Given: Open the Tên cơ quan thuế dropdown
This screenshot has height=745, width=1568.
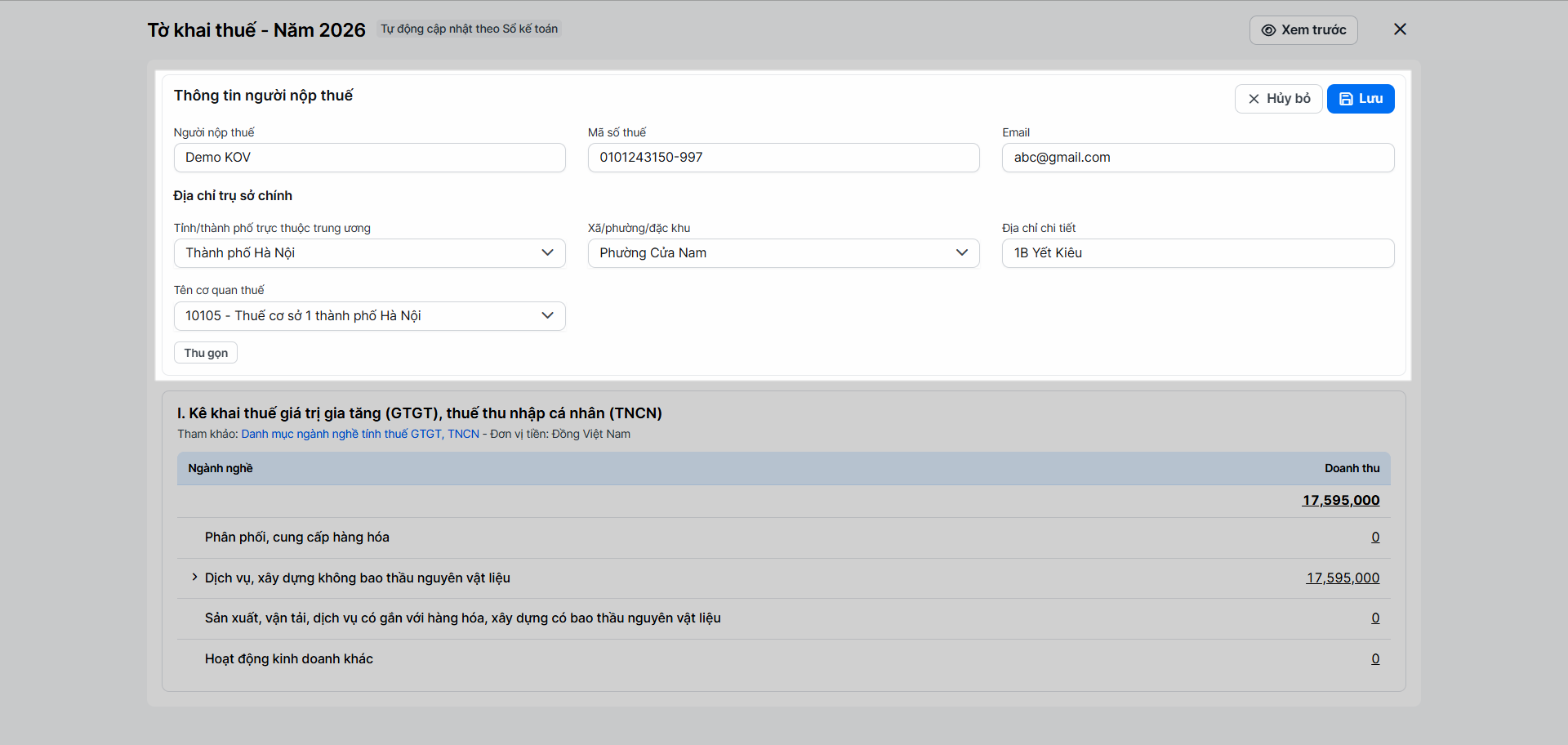Looking at the screenshot, I should [369, 316].
